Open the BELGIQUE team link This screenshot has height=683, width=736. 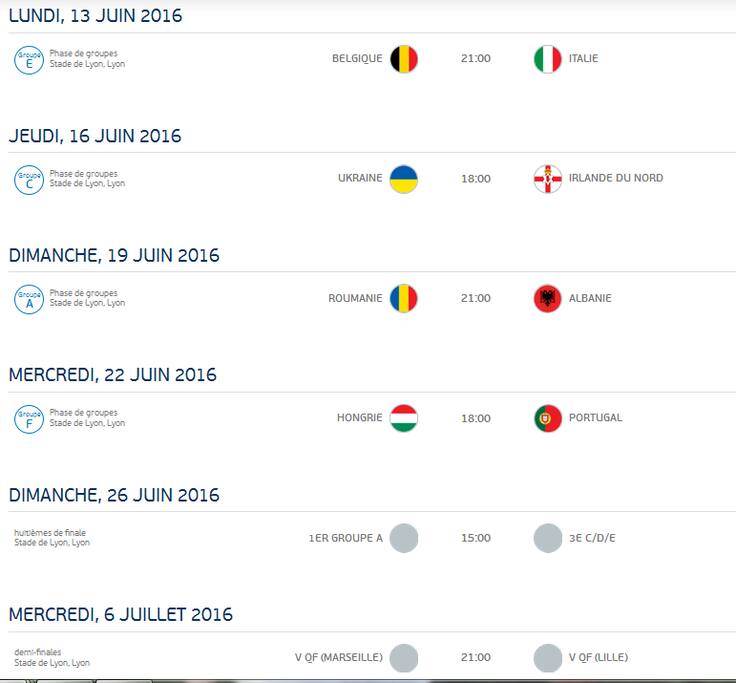point(357,59)
